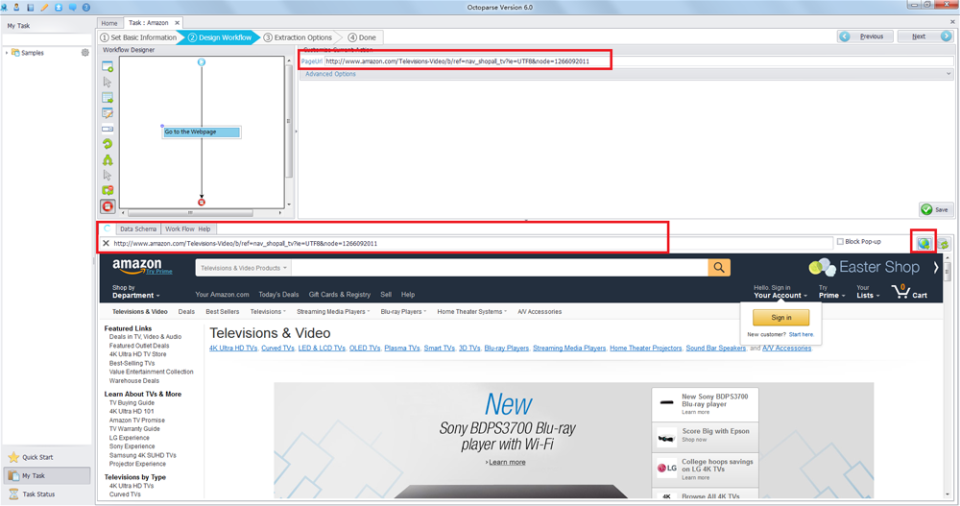Go to step 3 Extraction Options
This screenshot has height=506, width=960.
(x=298, y=37)
